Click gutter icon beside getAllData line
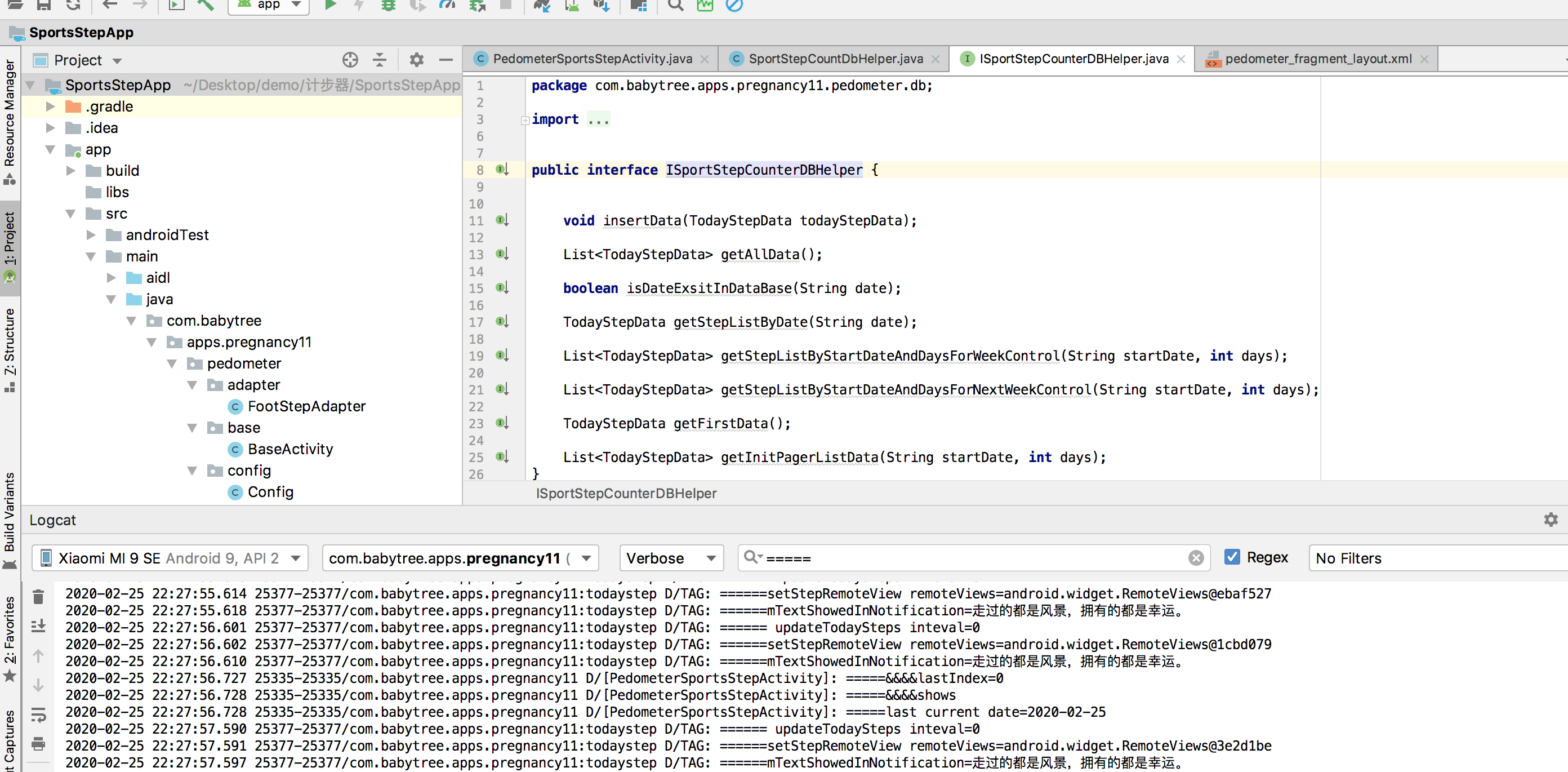 point(502,254)
